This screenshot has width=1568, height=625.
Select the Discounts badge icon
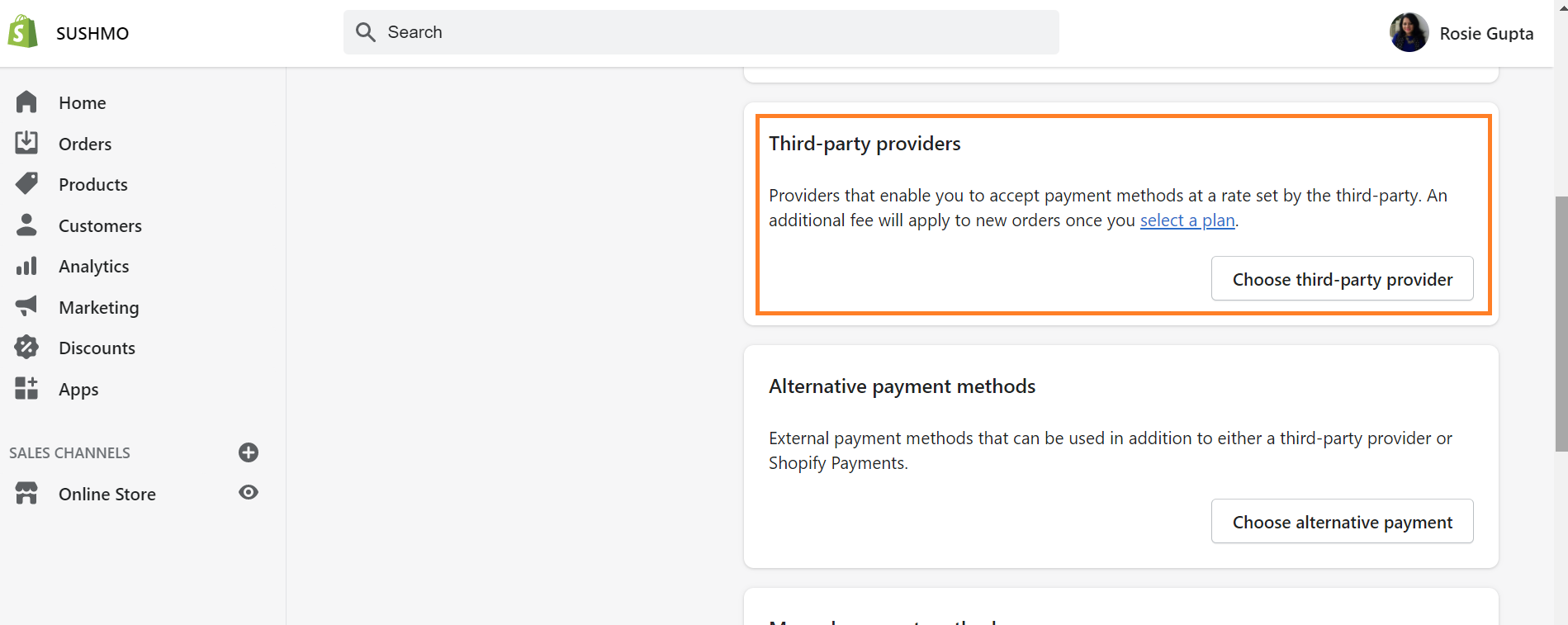pyautogui.click(x=26, y=347)
